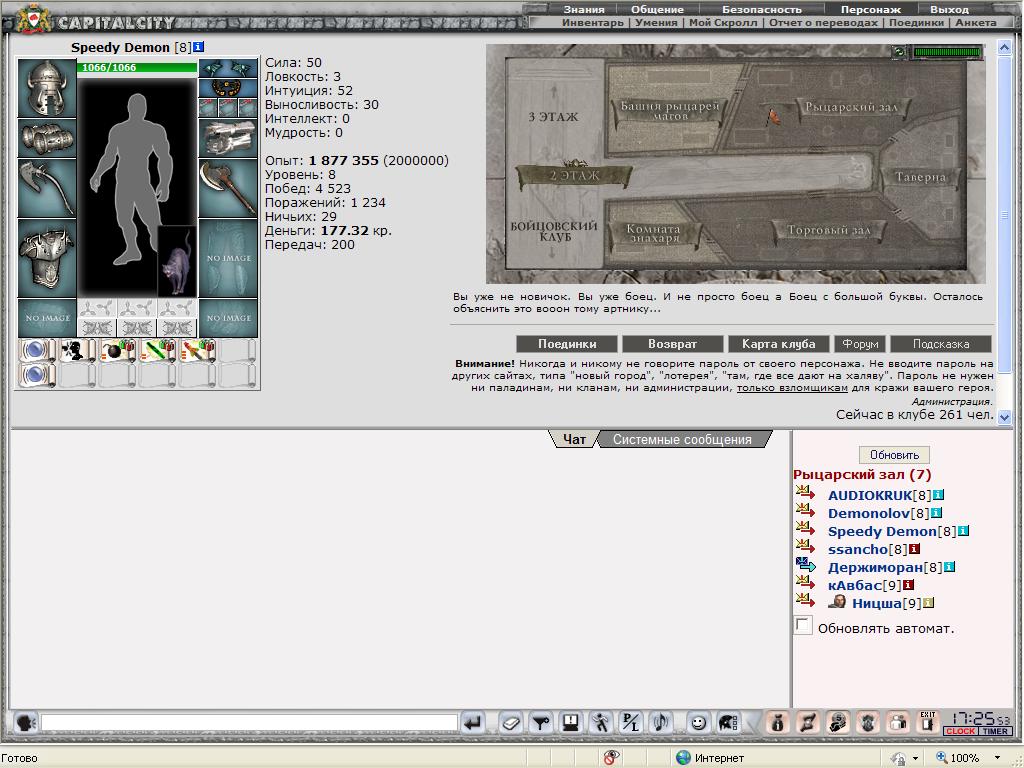Enable the Обновлять автомат checkbox
Viewport: 1024px width, 768px height.
pos(803,625)
